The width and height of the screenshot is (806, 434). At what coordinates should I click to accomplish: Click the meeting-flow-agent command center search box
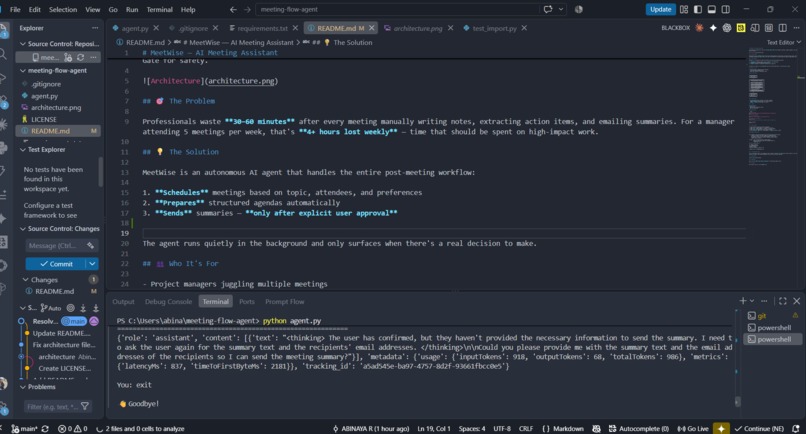tap(397, 9)
